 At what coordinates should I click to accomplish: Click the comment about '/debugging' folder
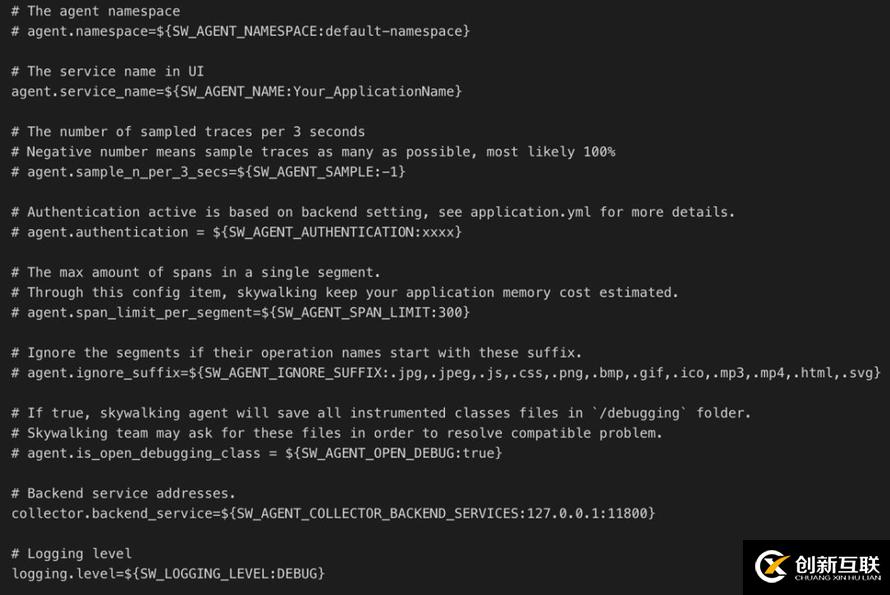(381, 413)
